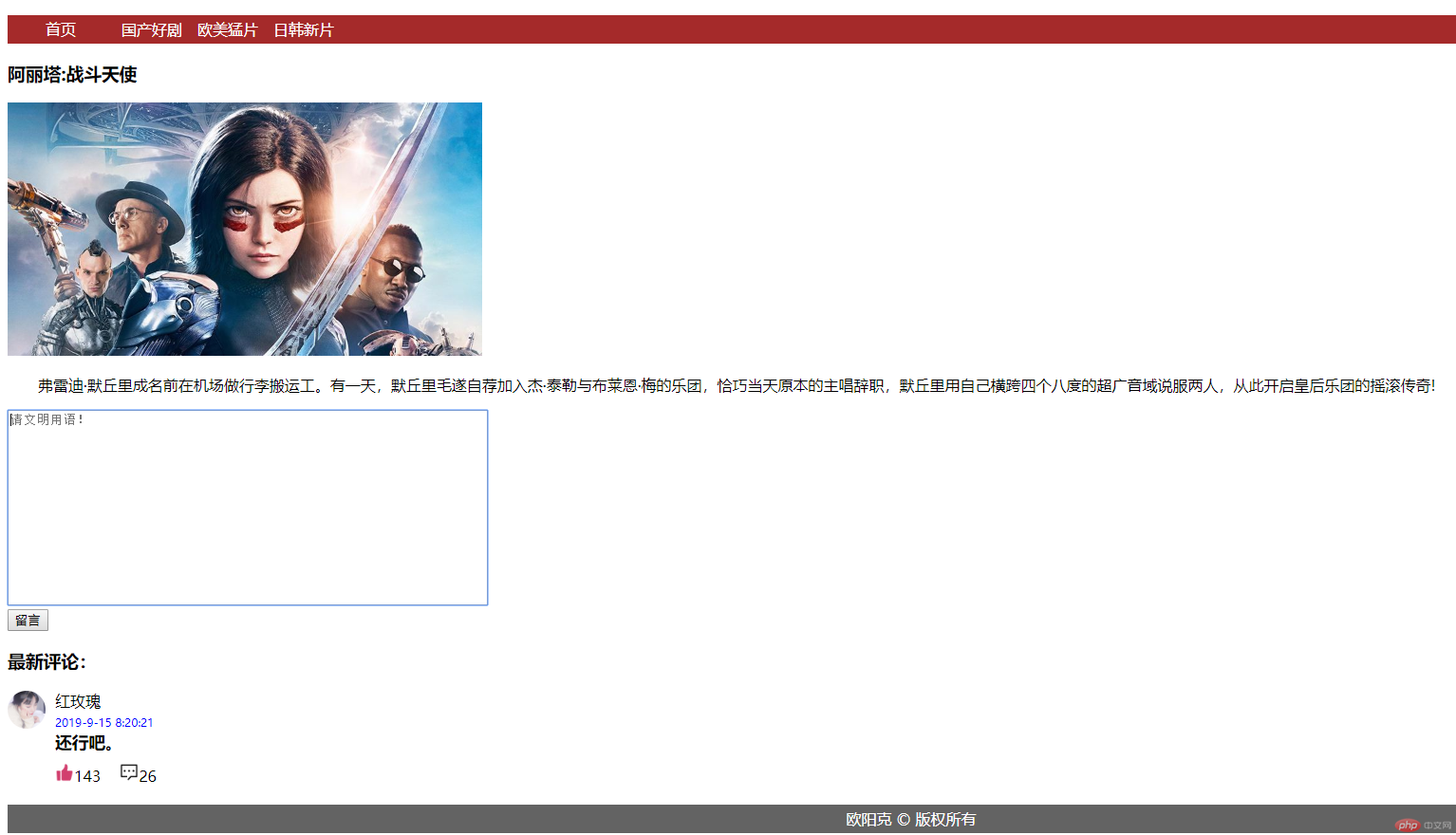Viewport: 1456px width, 835px height.
Task: Click the 最新评论 heading
Action: (x=47, y=661)
